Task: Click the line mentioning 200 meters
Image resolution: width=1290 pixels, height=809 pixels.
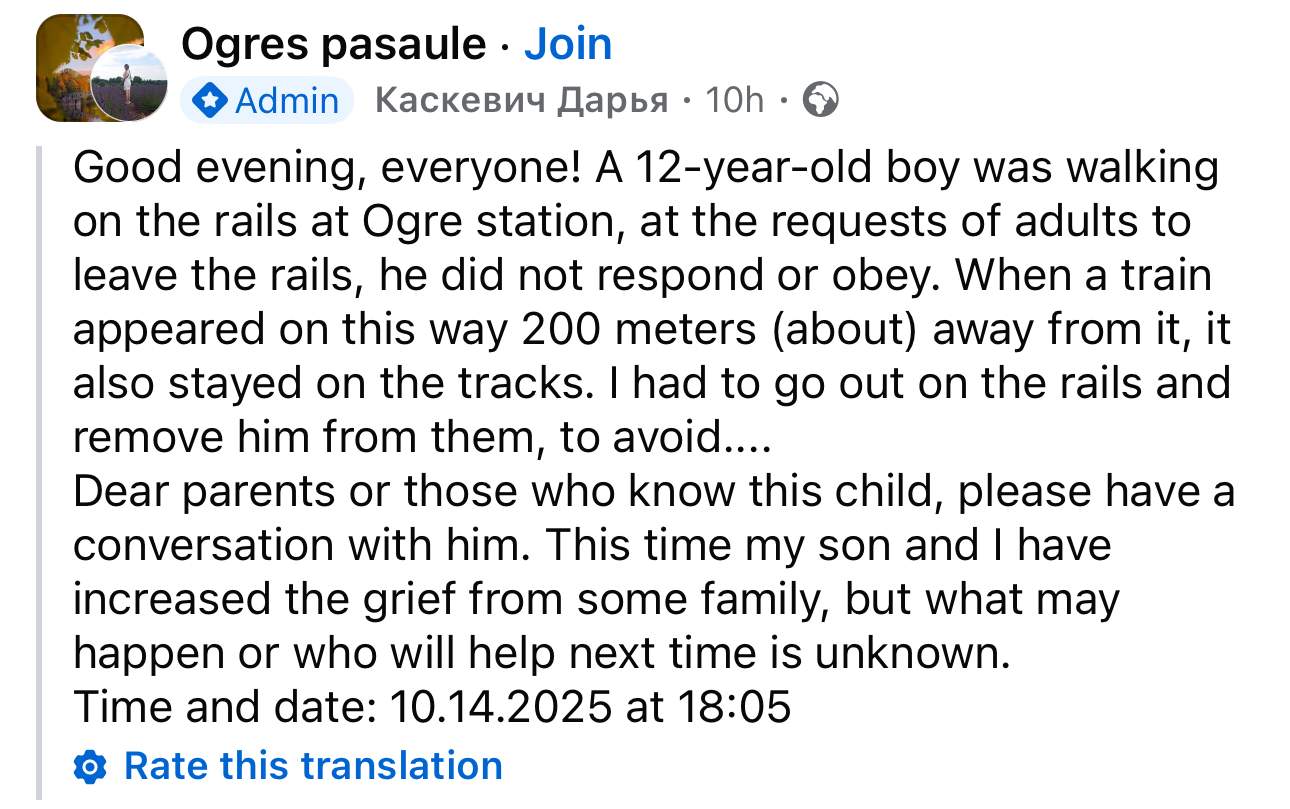Action: pyautogui.click(x=651, y=330)
